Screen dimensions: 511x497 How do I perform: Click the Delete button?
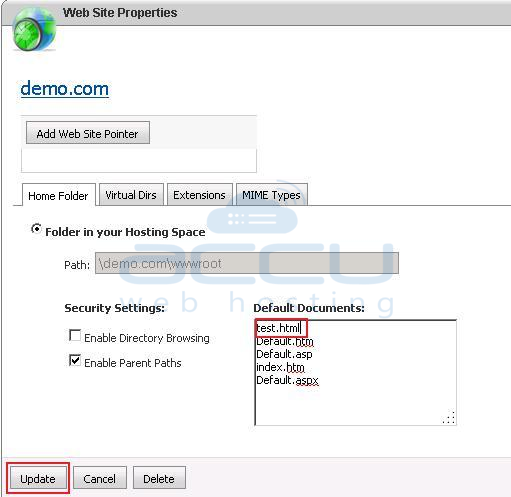click(159, 478)
